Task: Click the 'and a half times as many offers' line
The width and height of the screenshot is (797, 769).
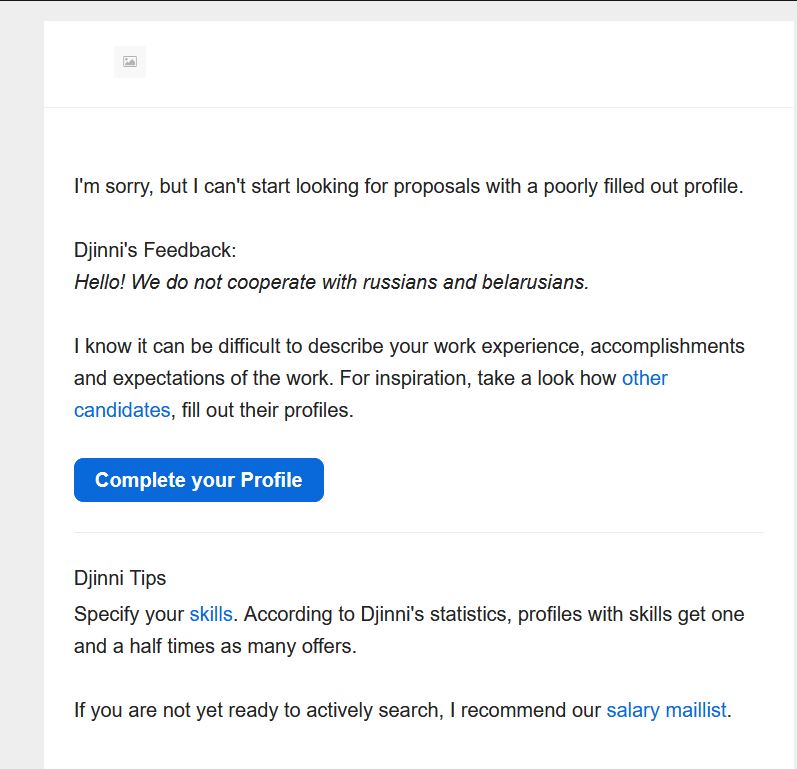Action: (x=216, y=646)
